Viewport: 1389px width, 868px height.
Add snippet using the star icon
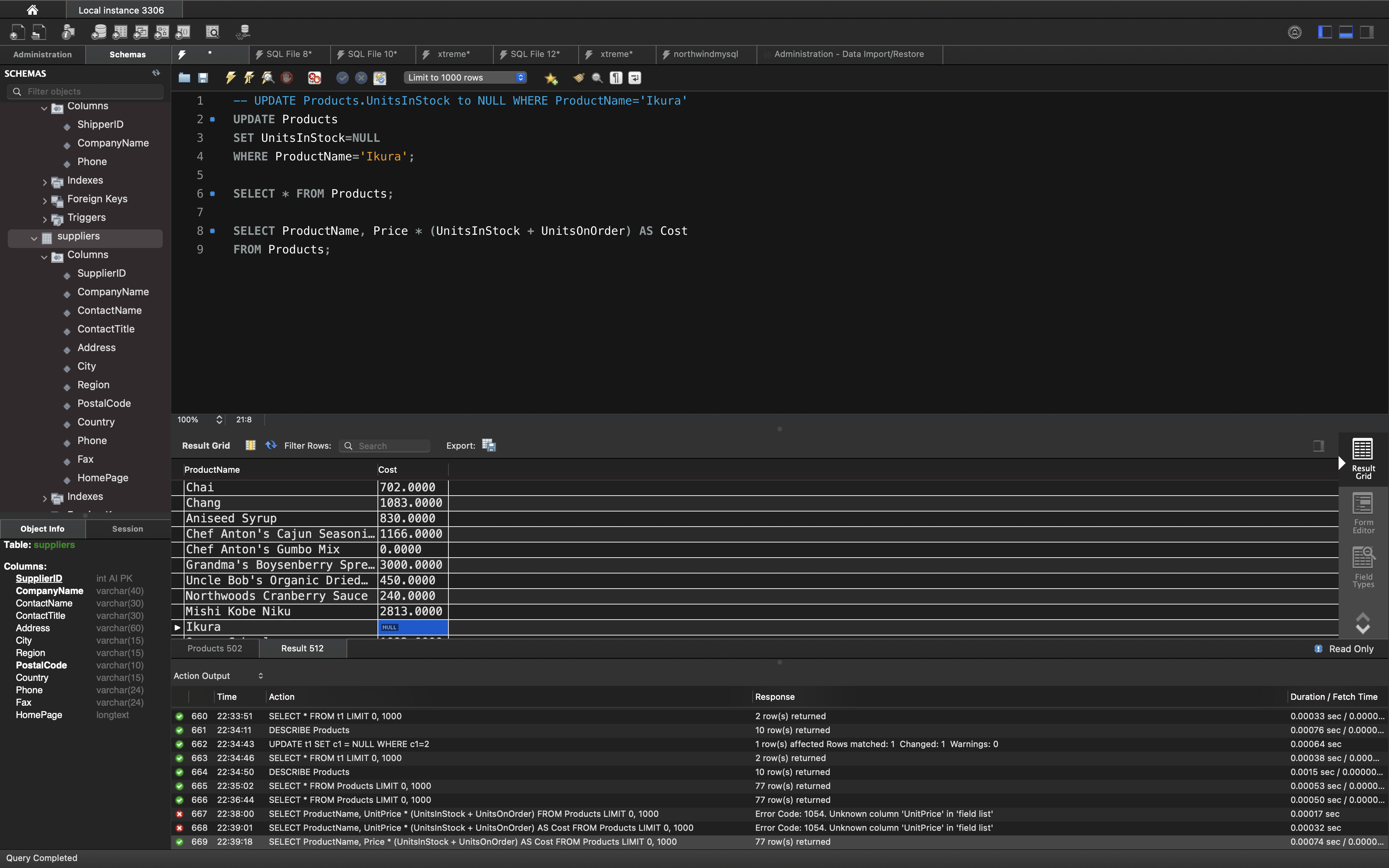(x=551, y=78)
